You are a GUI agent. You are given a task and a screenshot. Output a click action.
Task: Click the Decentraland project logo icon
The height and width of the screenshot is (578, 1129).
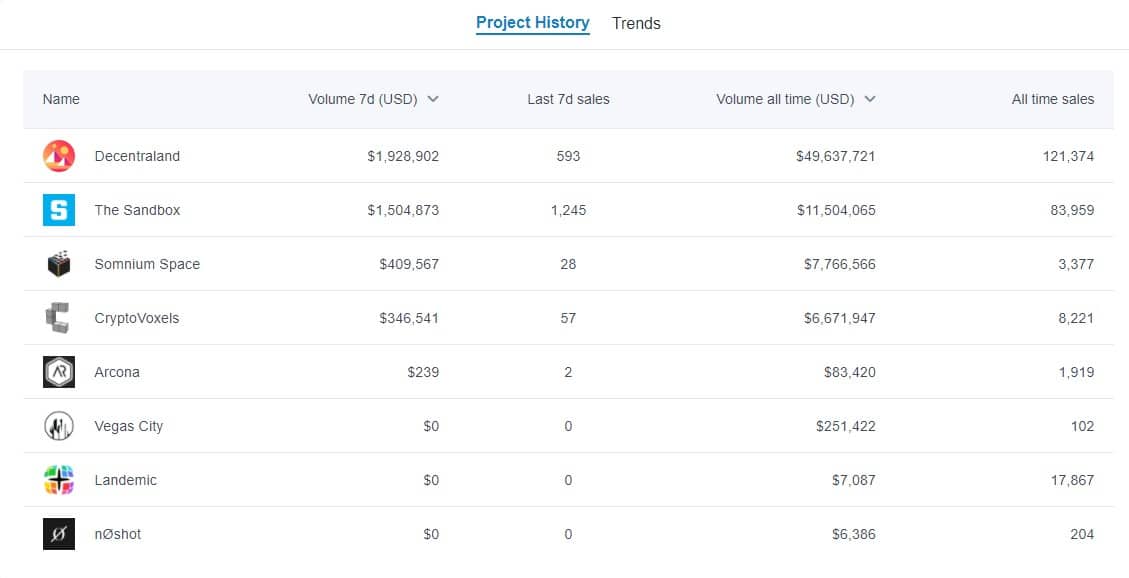click(59, 156)
